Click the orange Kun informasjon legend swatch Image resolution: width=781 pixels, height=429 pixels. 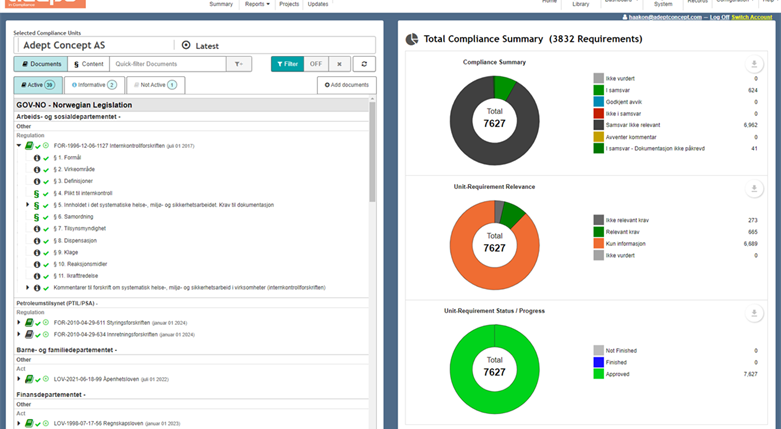click(598, 244)
